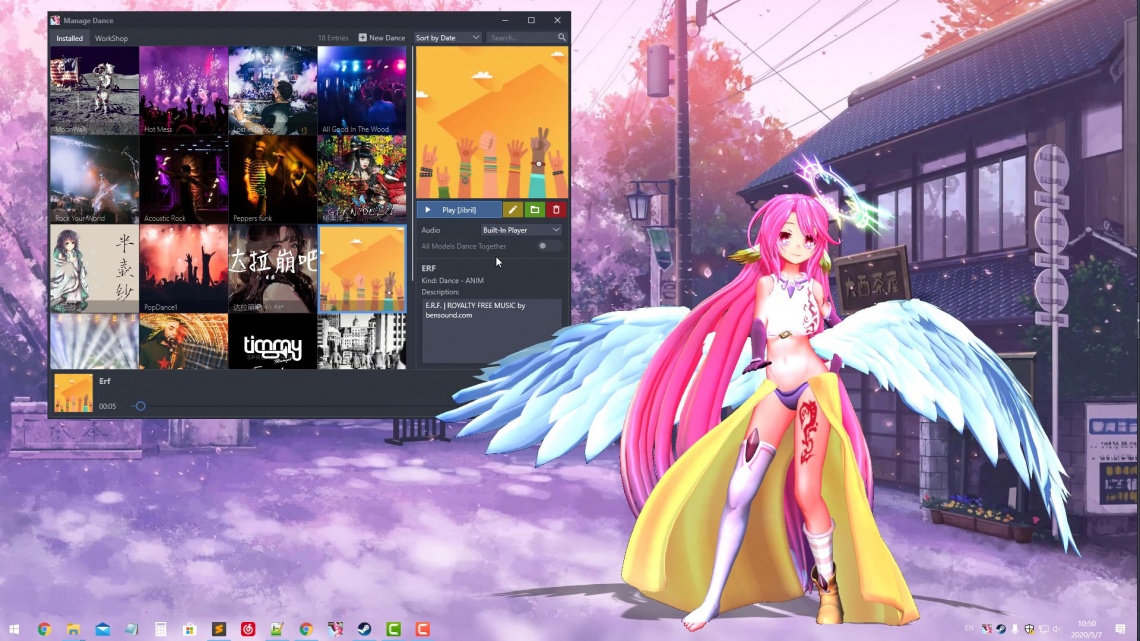Open the orange Camtasia recorder taskbar icon
The image size is (1140, 641).
pos(422,629)
